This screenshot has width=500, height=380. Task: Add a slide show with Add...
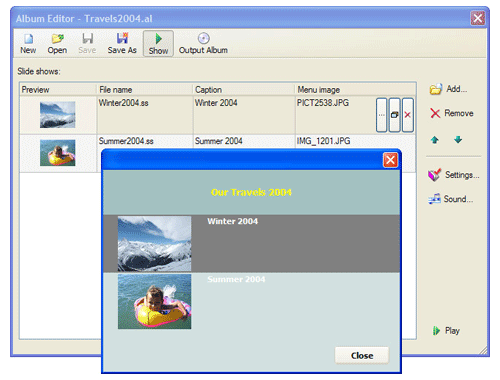[x=448, y=89]
